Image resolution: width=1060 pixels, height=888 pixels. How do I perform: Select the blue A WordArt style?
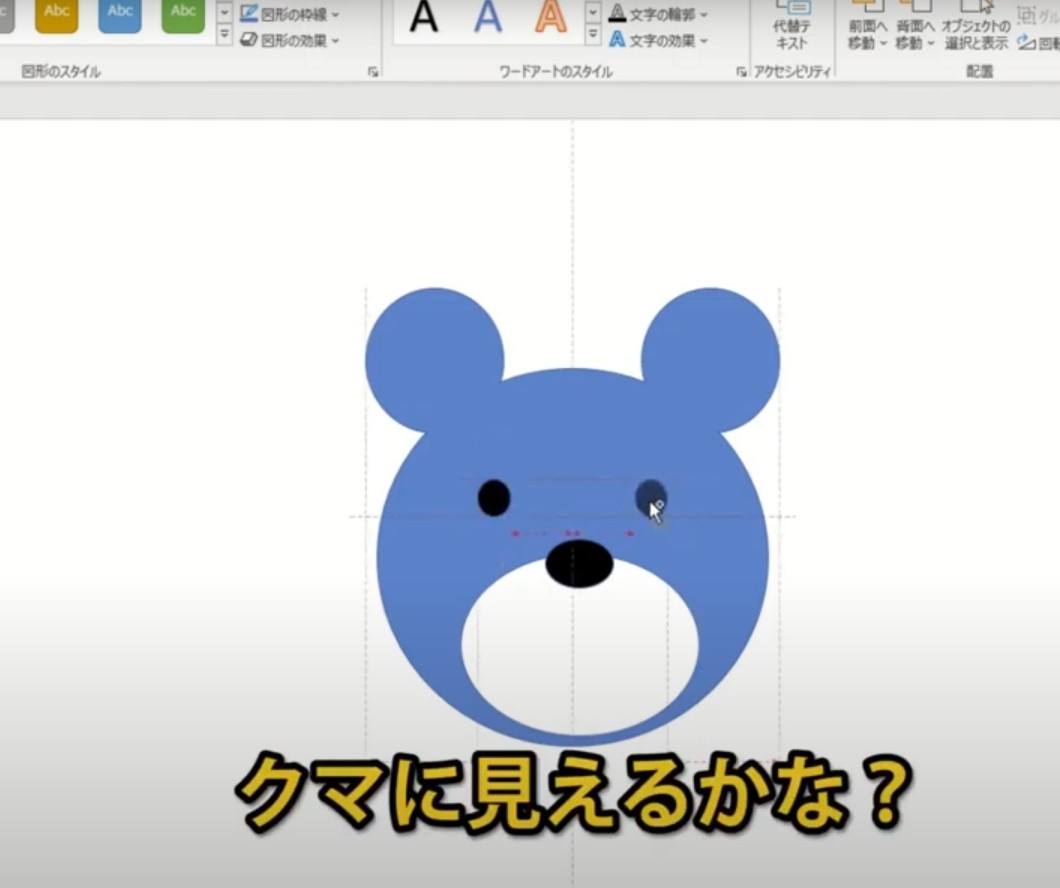[488, 17]
